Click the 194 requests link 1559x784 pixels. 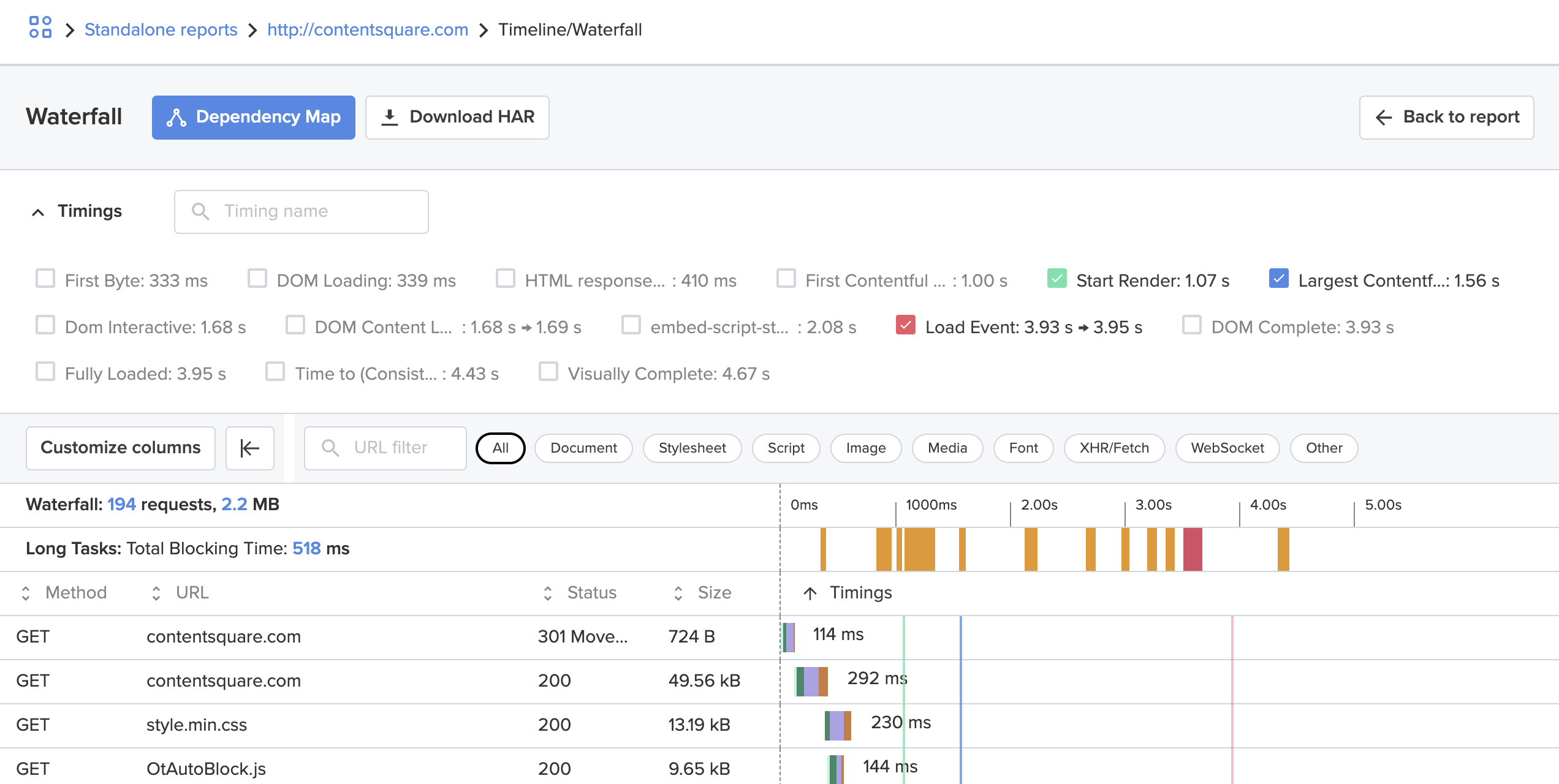point(121,504)
